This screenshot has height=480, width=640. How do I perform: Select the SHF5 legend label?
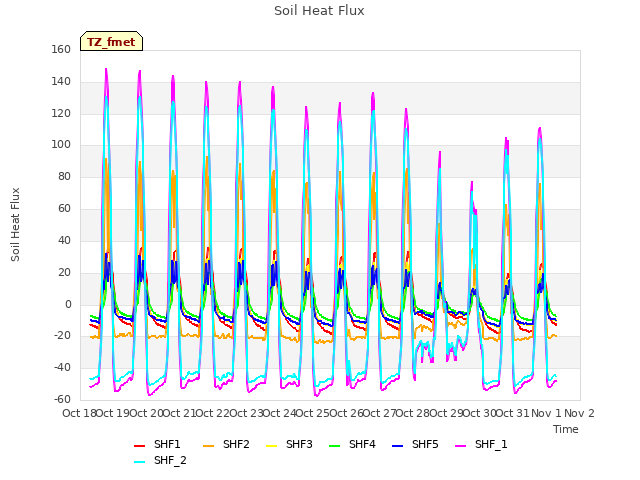425,444
